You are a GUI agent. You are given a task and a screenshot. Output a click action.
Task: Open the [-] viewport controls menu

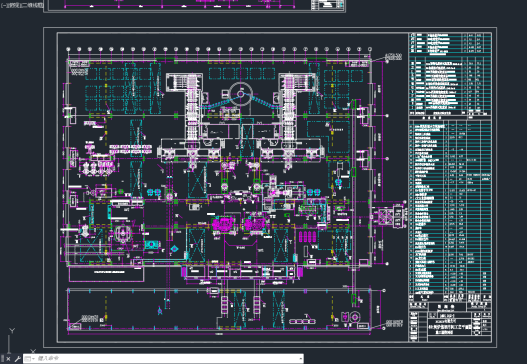pos(3,5)
